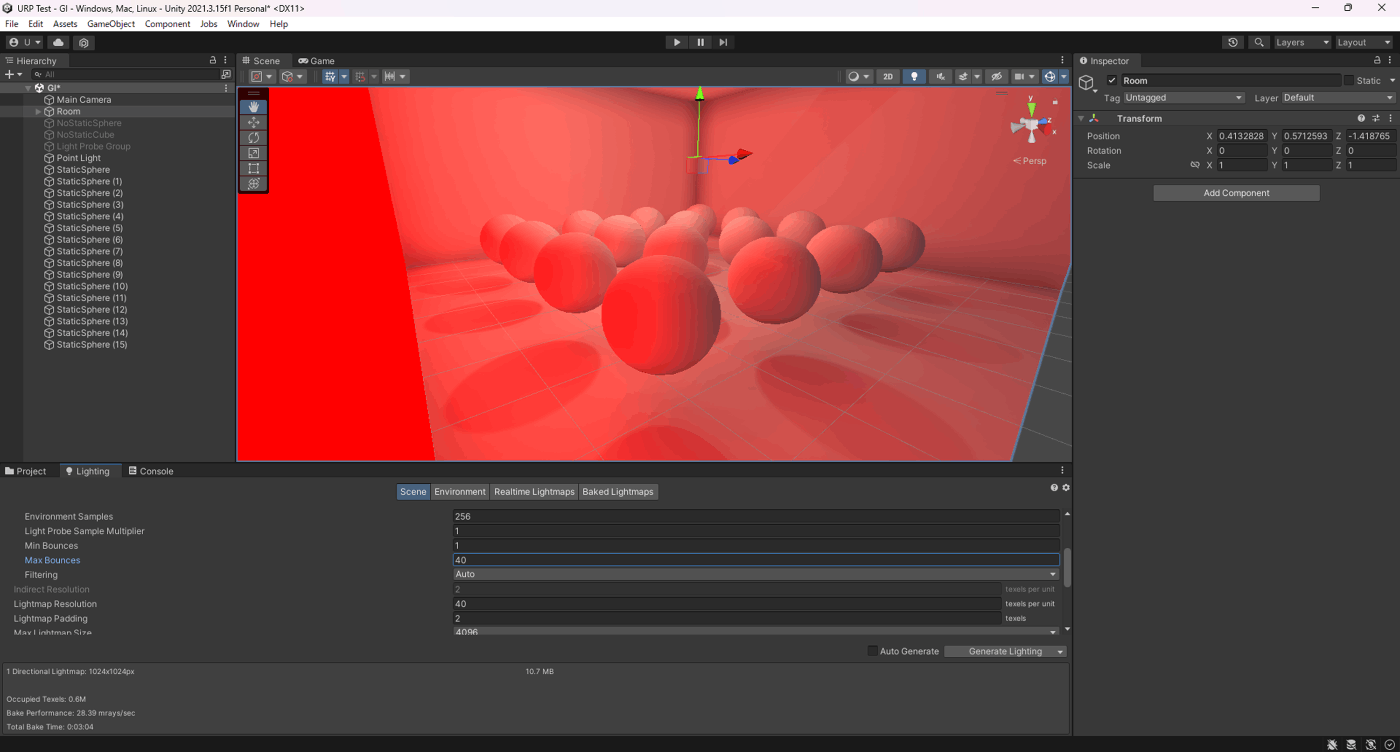The height and width of the screenshot is (752, 1400).
Task: Collapse the GI scene in Hierarchy
Action: click(28, 88)
